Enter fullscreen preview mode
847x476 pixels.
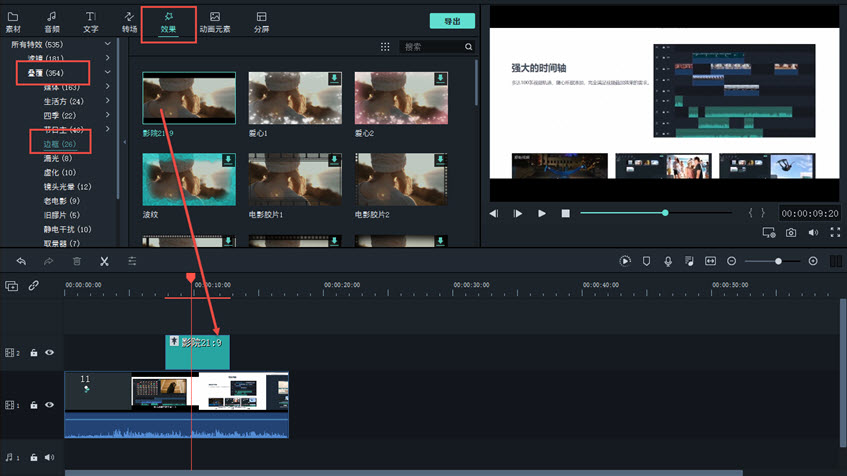[835, 232]
